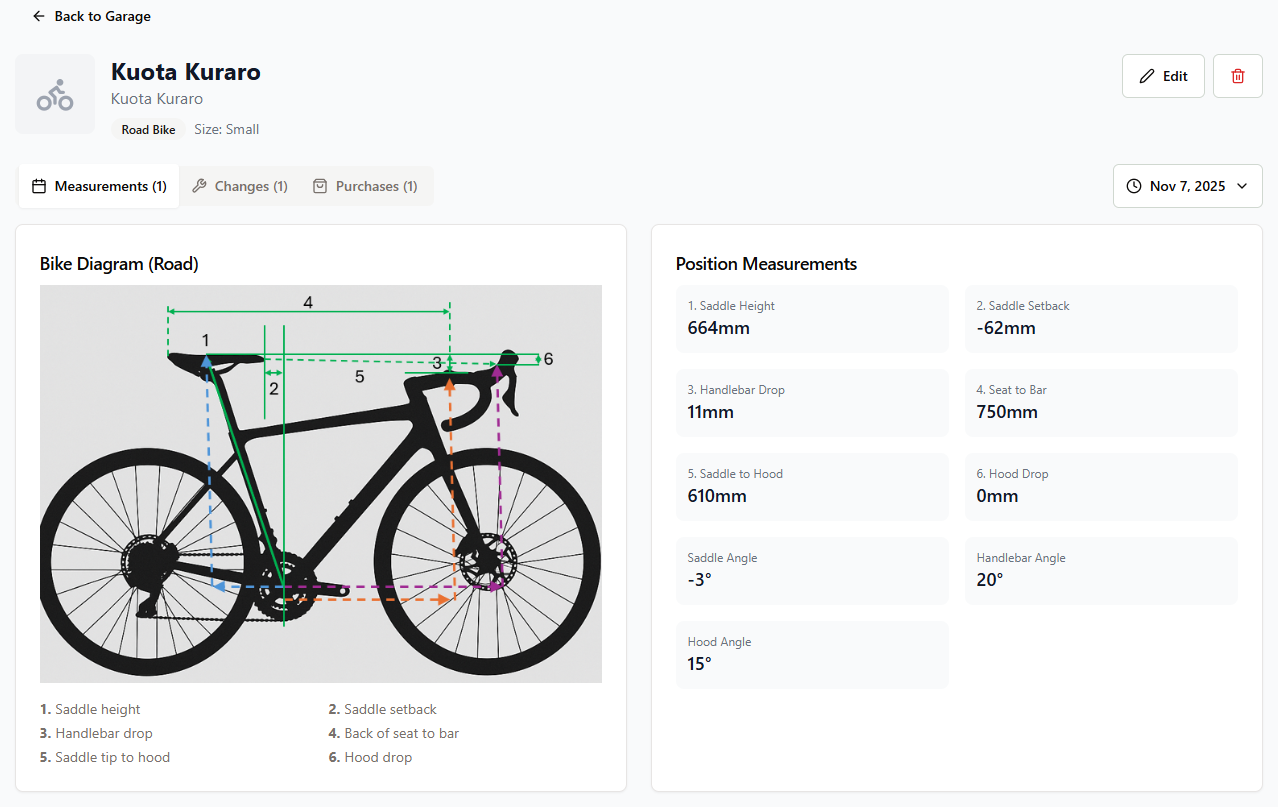
Task: Select the Saddle to Hood 610mm card
Action: pyautogui.click(x=812, y=487)
